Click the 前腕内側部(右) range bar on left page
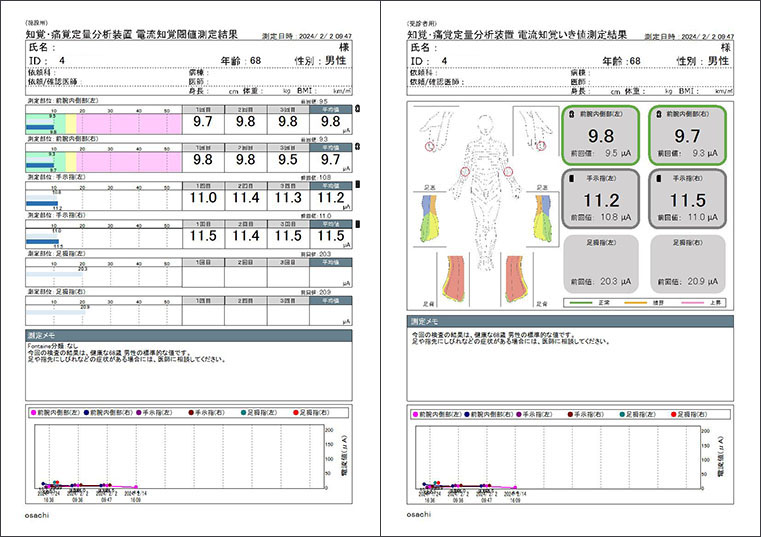 click(x=104, y=162)
